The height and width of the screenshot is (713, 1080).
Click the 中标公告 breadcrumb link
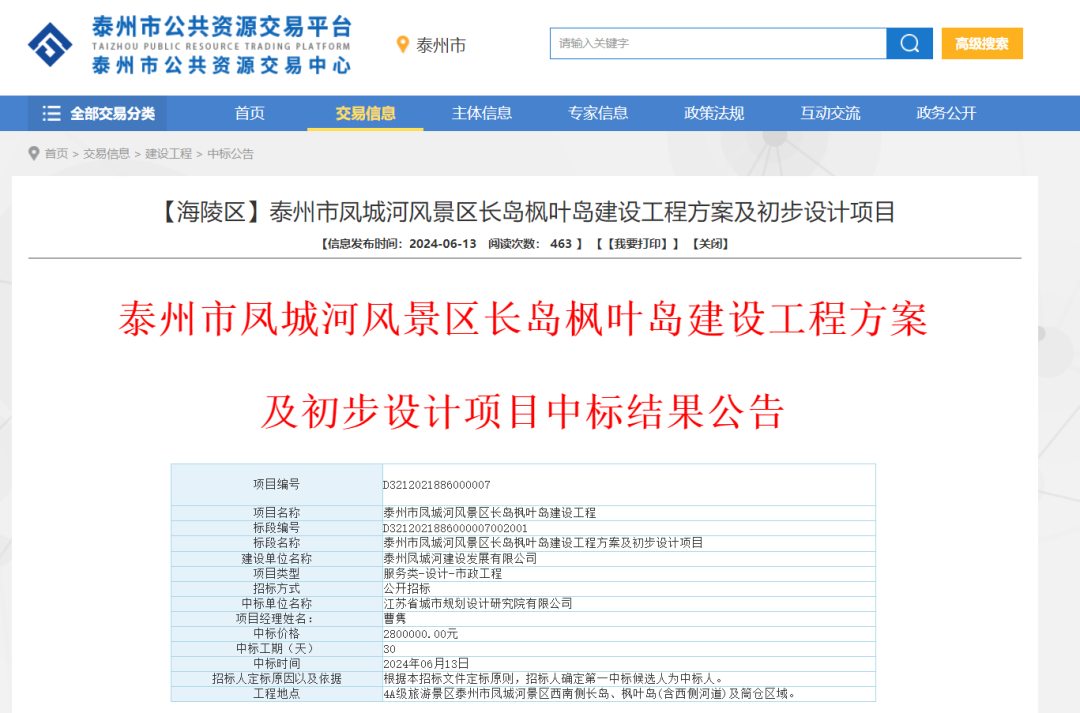pos(230,154)
